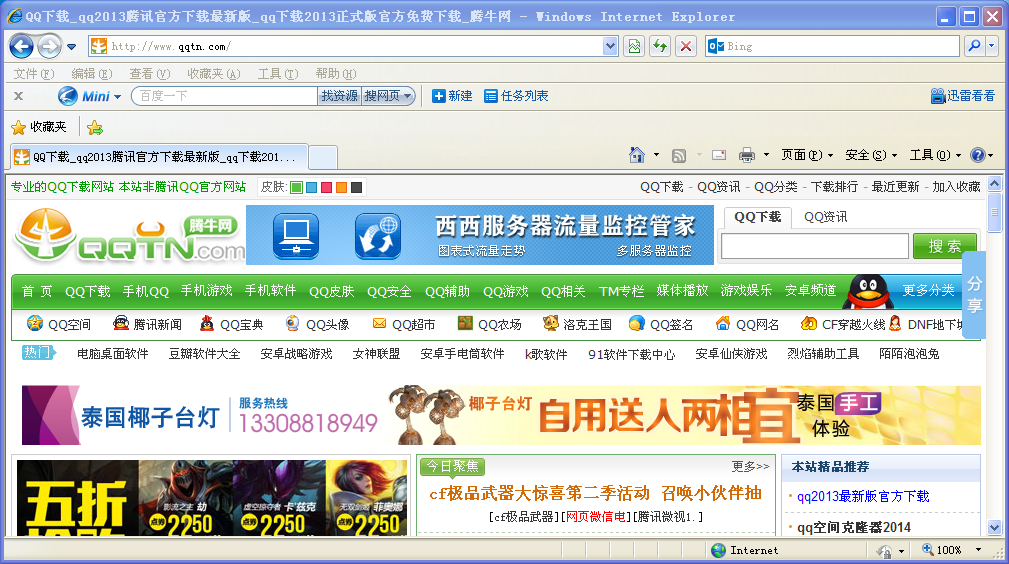Open a new blank browser tab
1009x564 pixels.
click(x=323, y=156)
